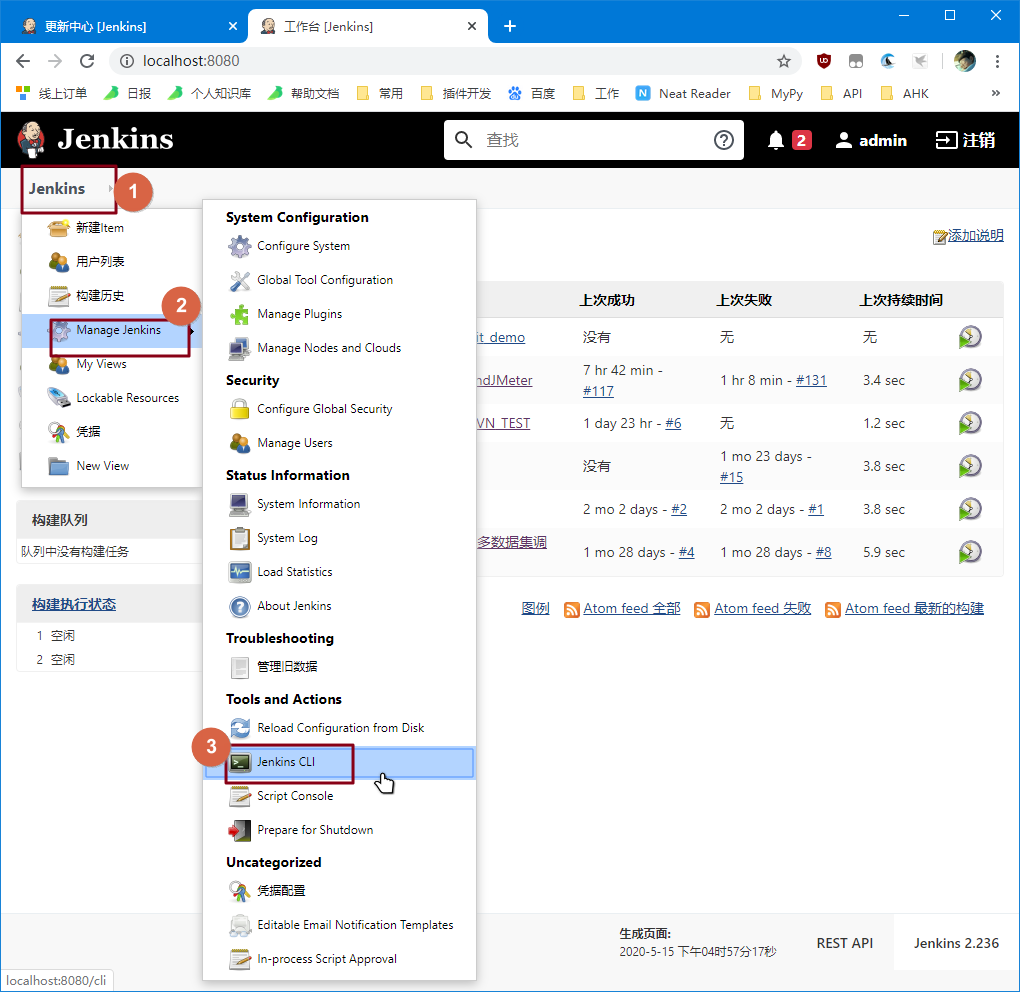Click the Manage Plugins puzzle piece icon
The height and width of the screenshot is (992, 1020).
[240, 314]
